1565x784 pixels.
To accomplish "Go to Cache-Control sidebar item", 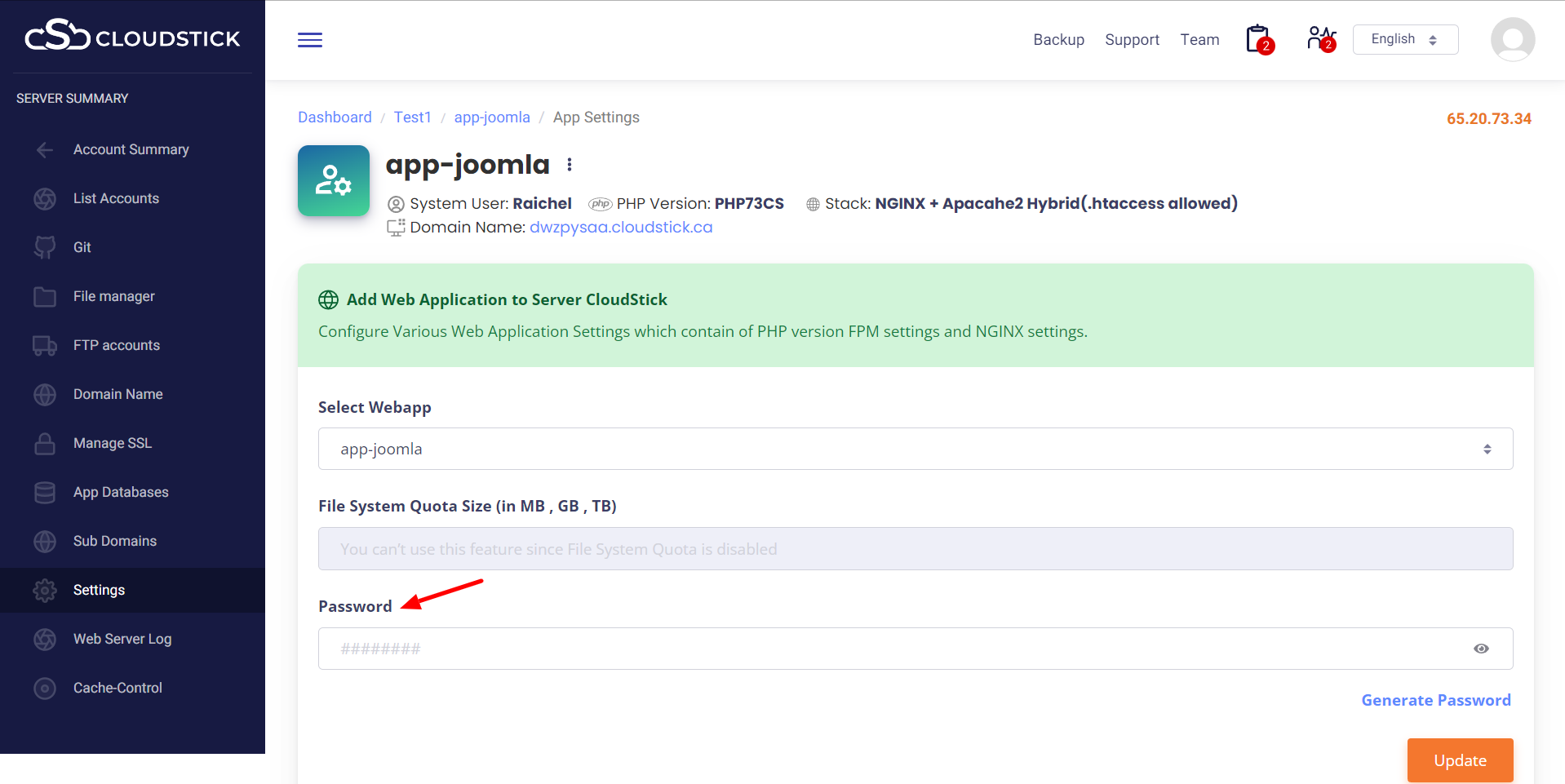I will tap(117, 688).
